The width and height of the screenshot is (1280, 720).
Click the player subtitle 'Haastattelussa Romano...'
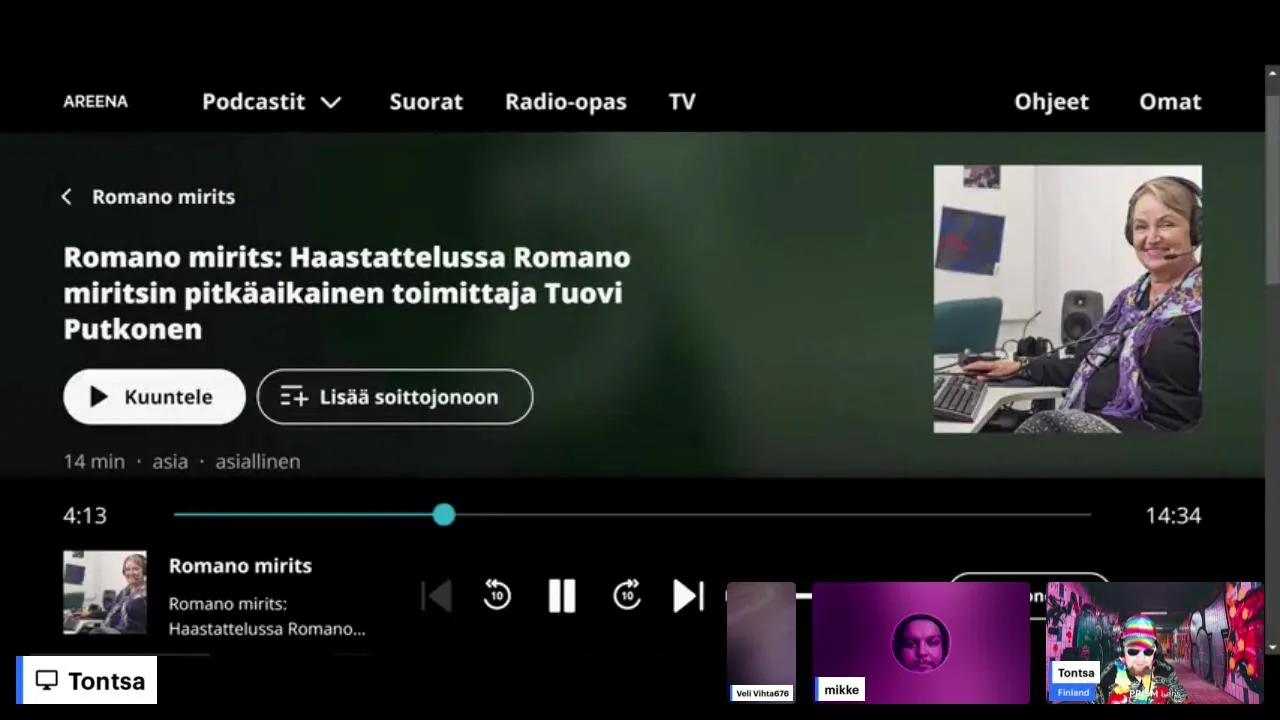267,629
